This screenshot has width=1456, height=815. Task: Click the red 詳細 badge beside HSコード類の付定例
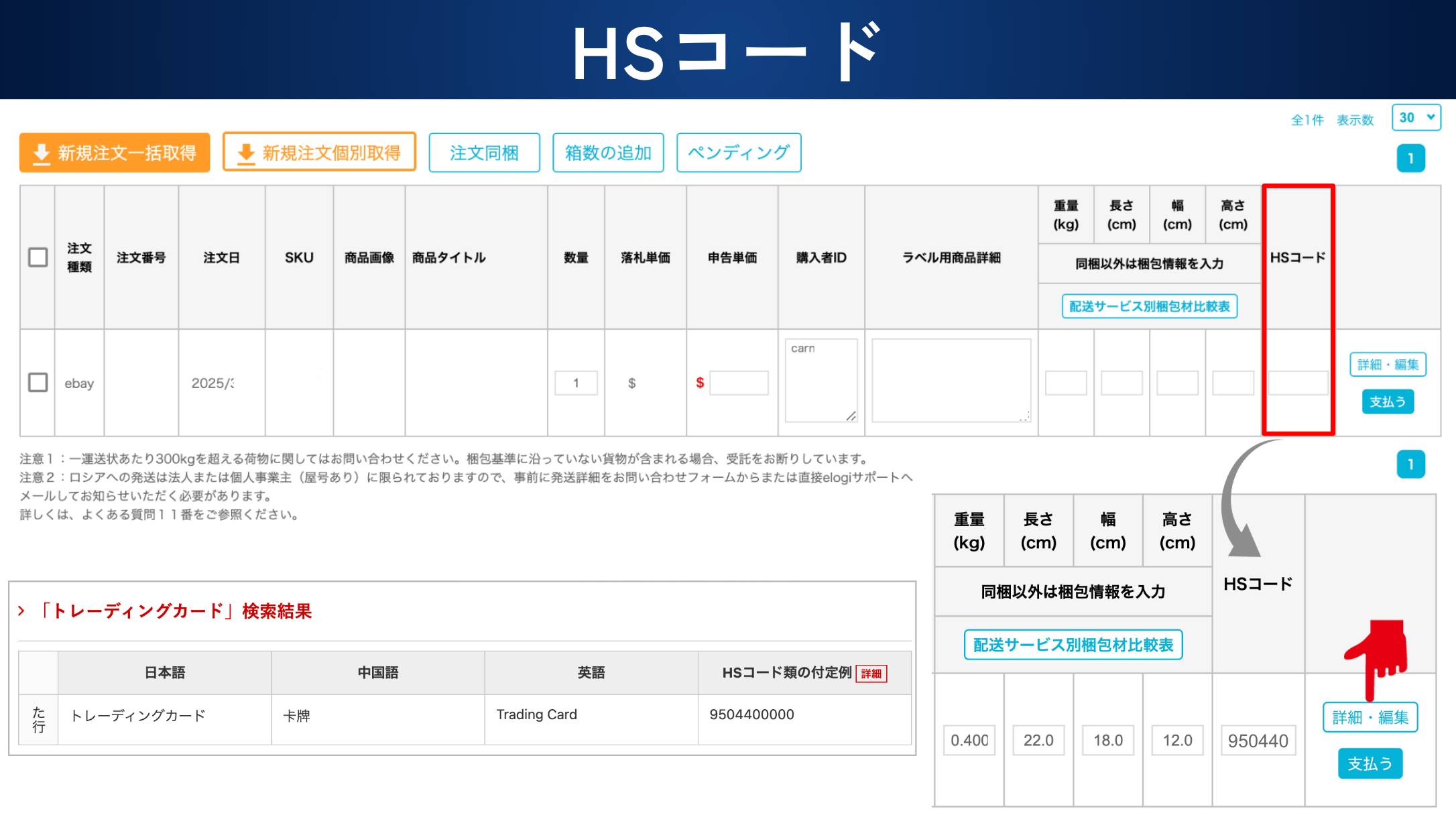[871, 674]
